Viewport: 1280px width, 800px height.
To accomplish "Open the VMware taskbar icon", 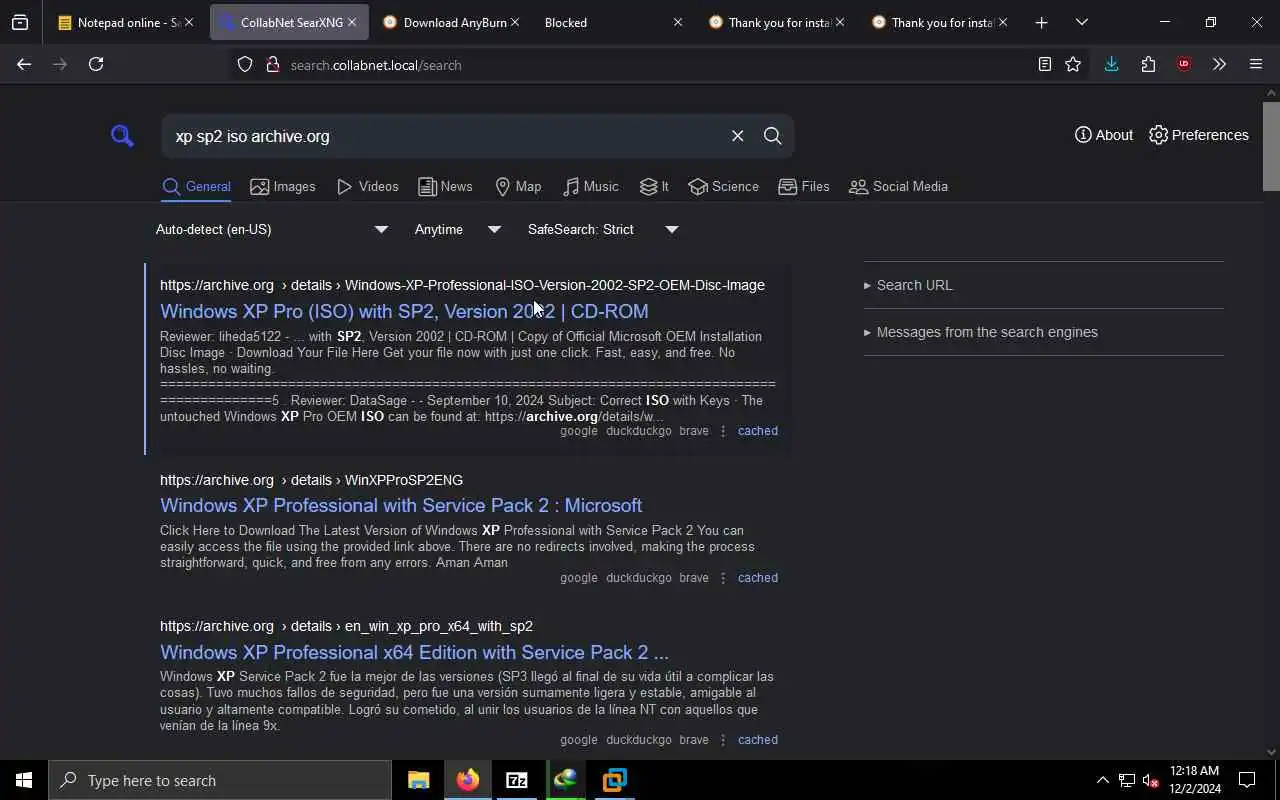I will [615, 780].
